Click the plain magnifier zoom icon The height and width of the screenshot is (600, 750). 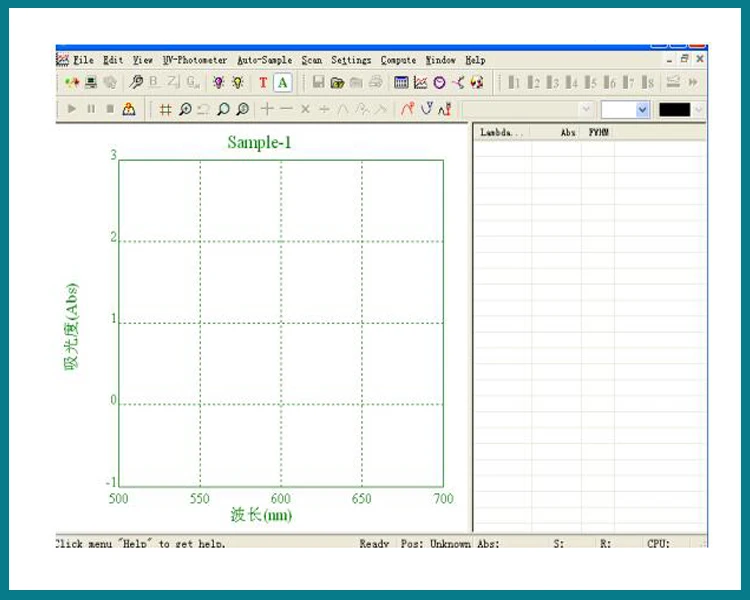223,110
